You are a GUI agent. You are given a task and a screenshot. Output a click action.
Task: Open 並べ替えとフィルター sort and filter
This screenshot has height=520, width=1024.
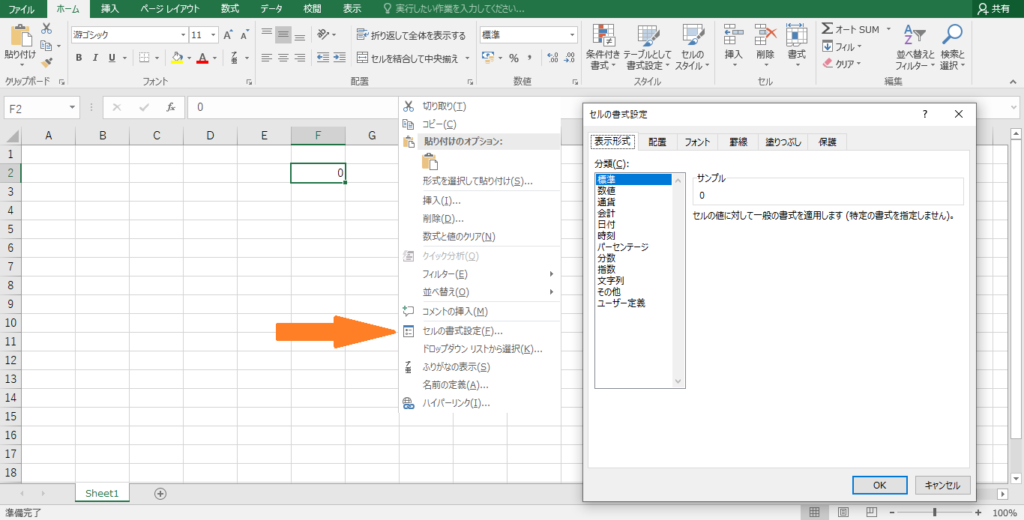pyautogui.click(x=915, y=47)
